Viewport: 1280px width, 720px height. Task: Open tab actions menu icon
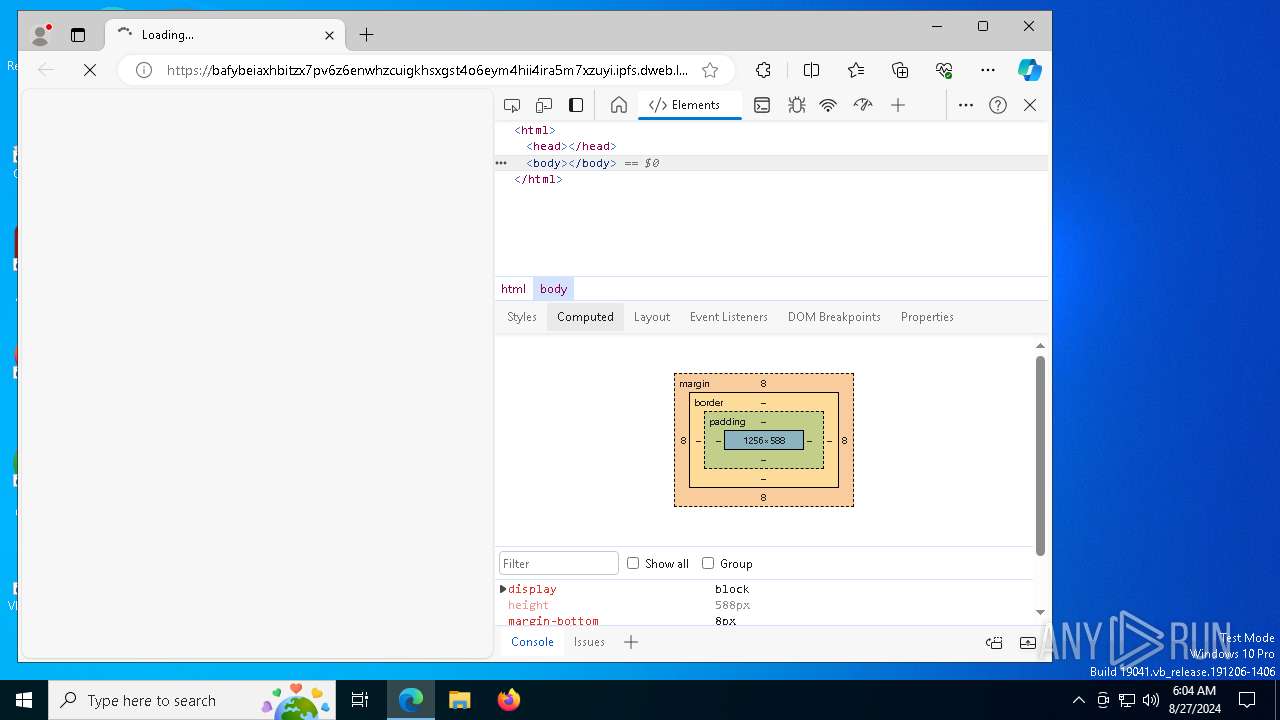(x=78, y=35)
